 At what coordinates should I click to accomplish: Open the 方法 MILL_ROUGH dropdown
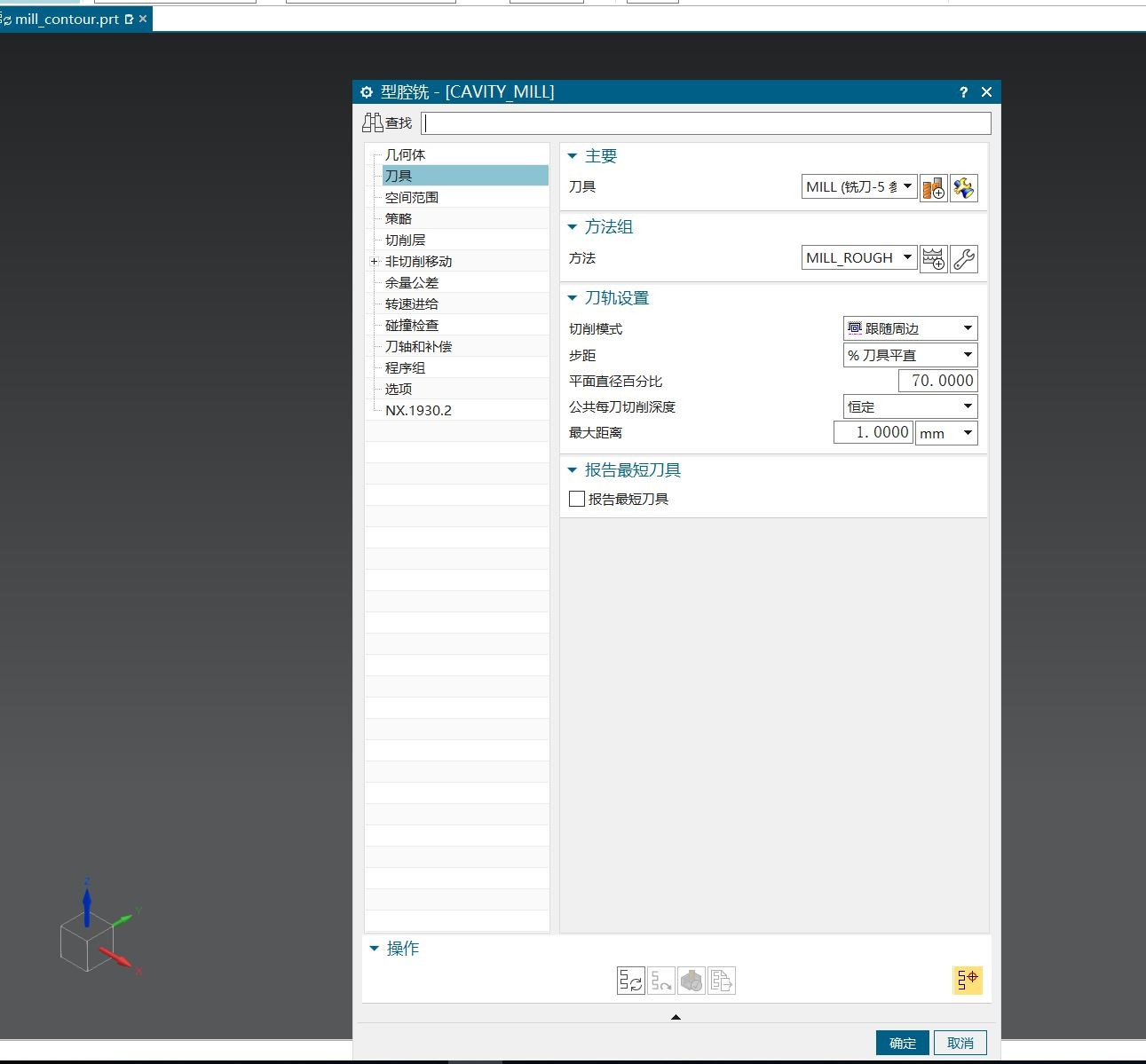click(859, 257)
